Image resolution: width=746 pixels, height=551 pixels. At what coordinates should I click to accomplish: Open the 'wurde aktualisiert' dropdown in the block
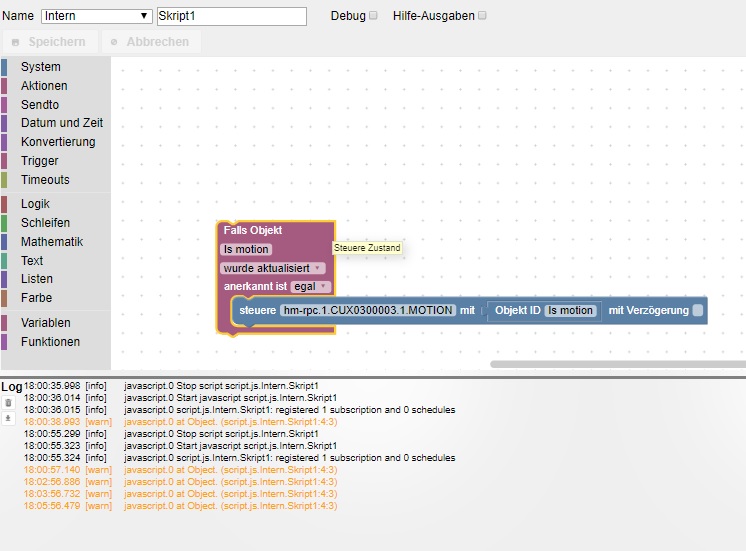click(273, 268)
